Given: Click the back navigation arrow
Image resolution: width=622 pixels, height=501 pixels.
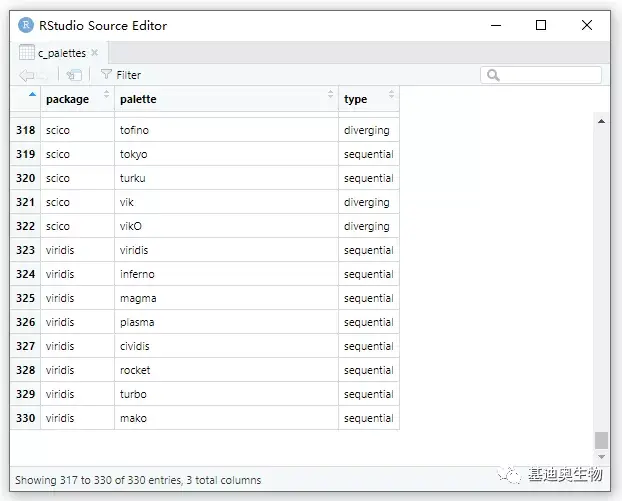Looking at the screenshot, I should [x=25, y=75].
